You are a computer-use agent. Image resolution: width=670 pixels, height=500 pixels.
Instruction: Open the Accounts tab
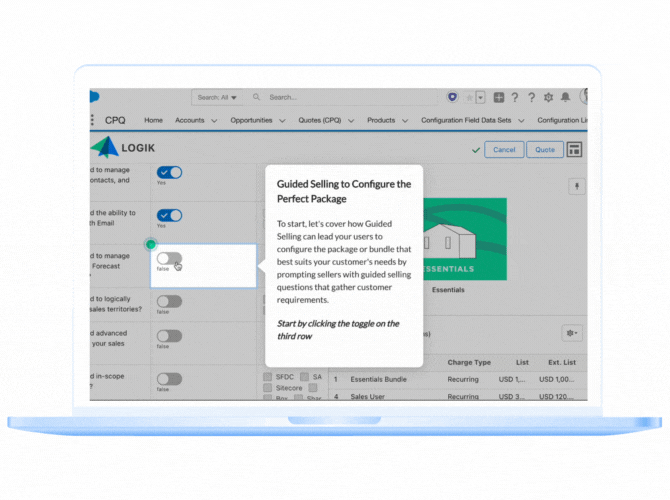pyautogui.click(x=190, y=120)
